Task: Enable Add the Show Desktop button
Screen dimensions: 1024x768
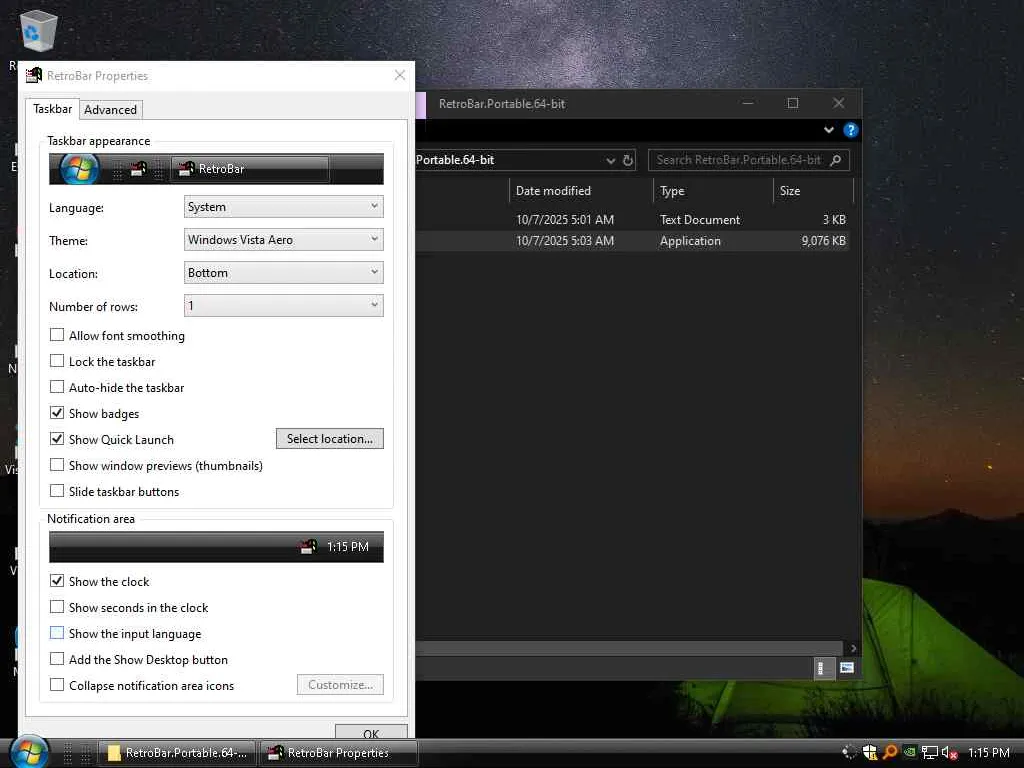Action: 57,659
